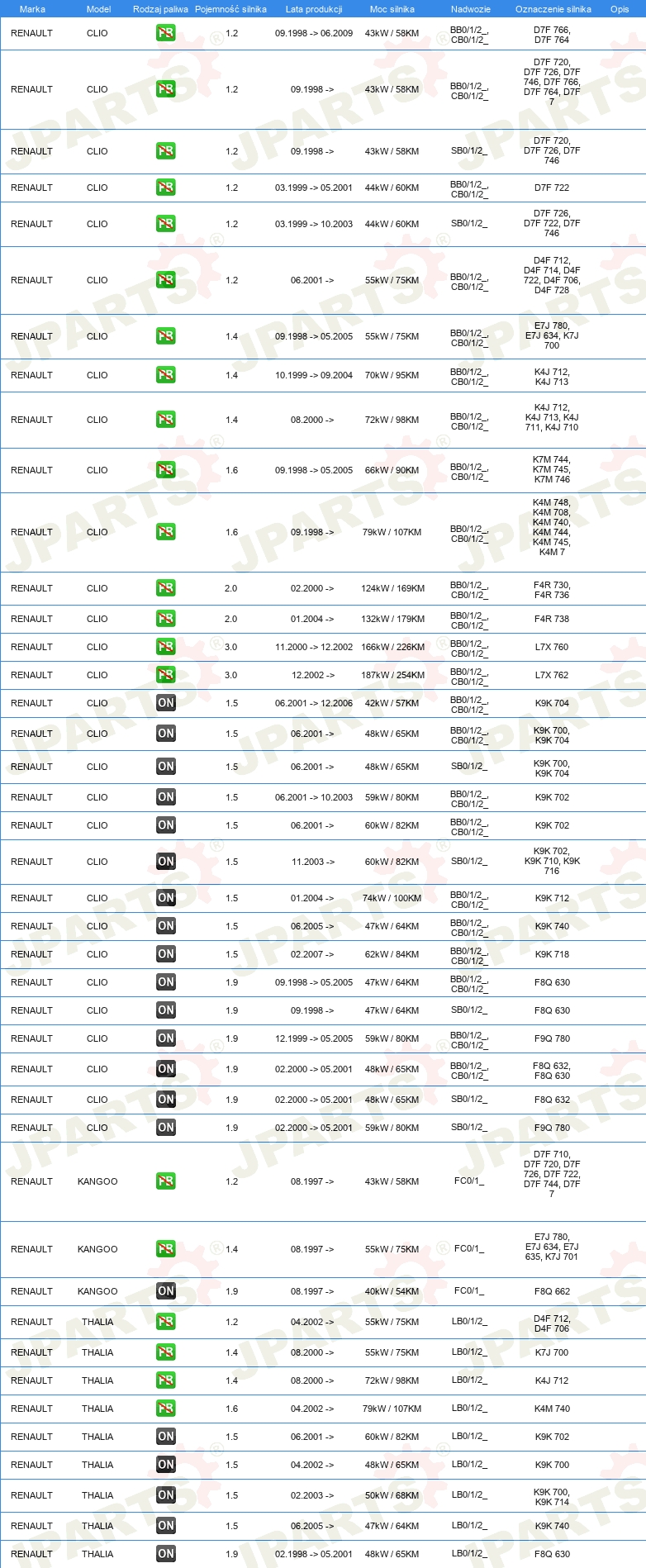Select the ON icon in Thalia 04.2002 48kW / 65KM row
646x1568 pixels.
tap(165, 1465)
